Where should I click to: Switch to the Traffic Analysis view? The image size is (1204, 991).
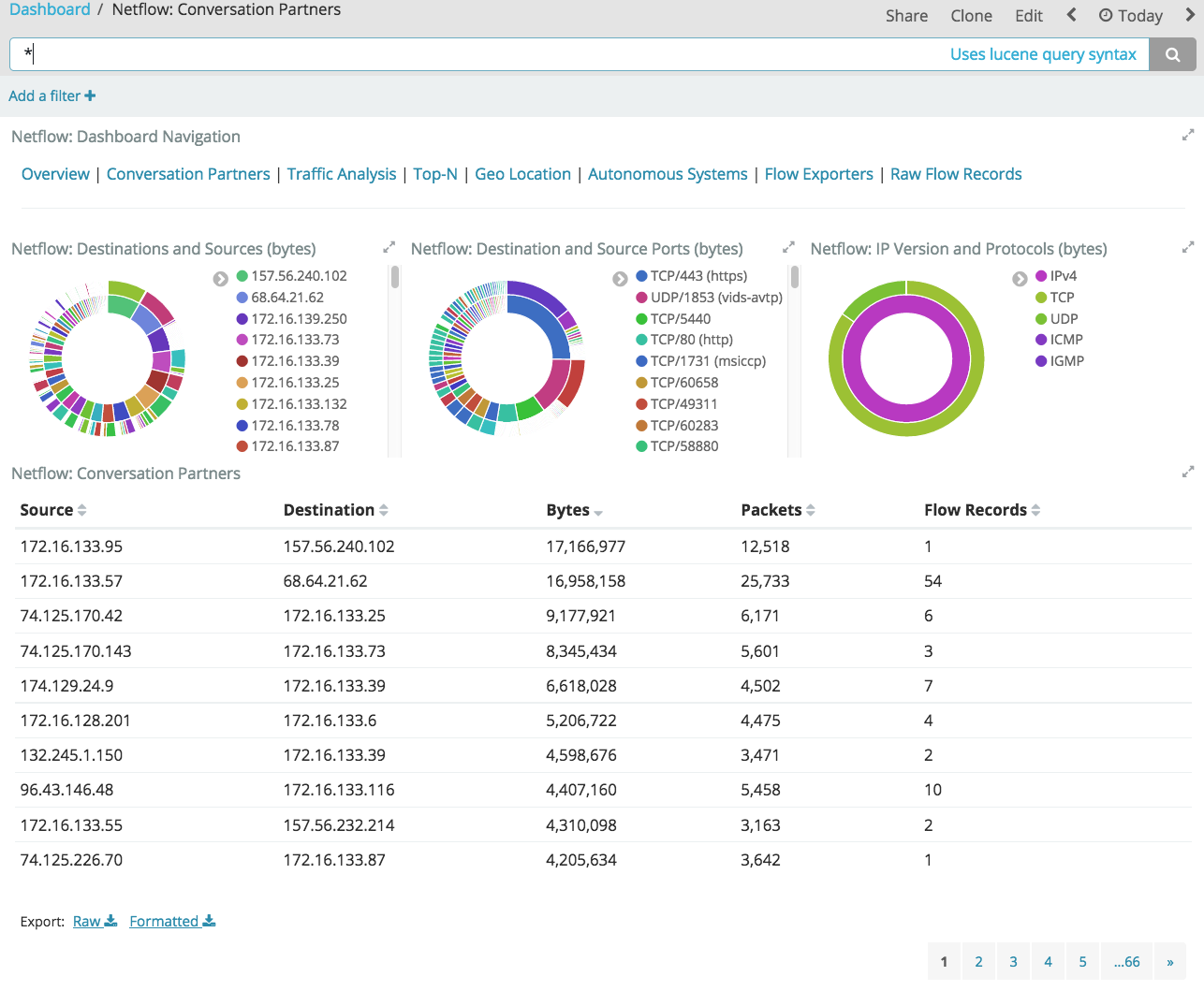[x=341, y=173]
